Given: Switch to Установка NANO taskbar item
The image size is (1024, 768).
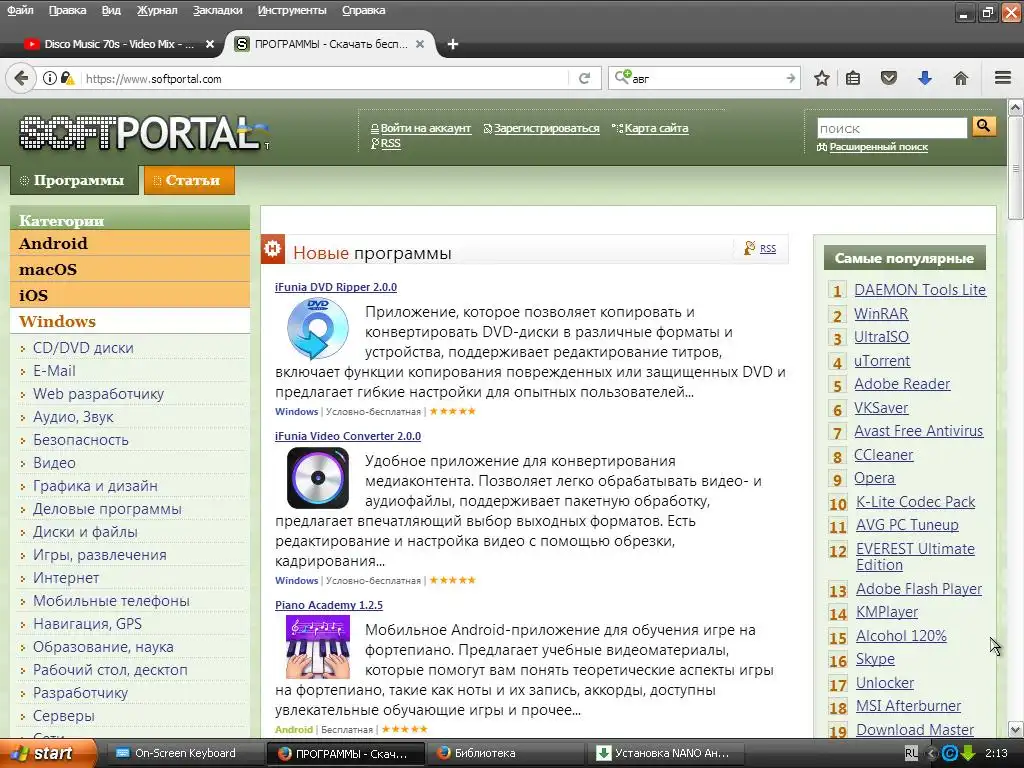Looking at the screenshot, I should (667, 753).
